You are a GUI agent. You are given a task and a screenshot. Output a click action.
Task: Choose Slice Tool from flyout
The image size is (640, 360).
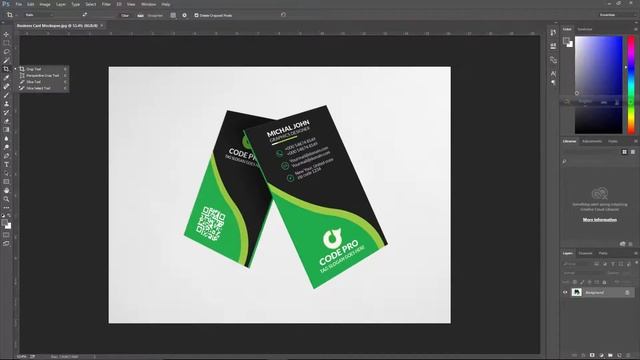tap(42, 82)
